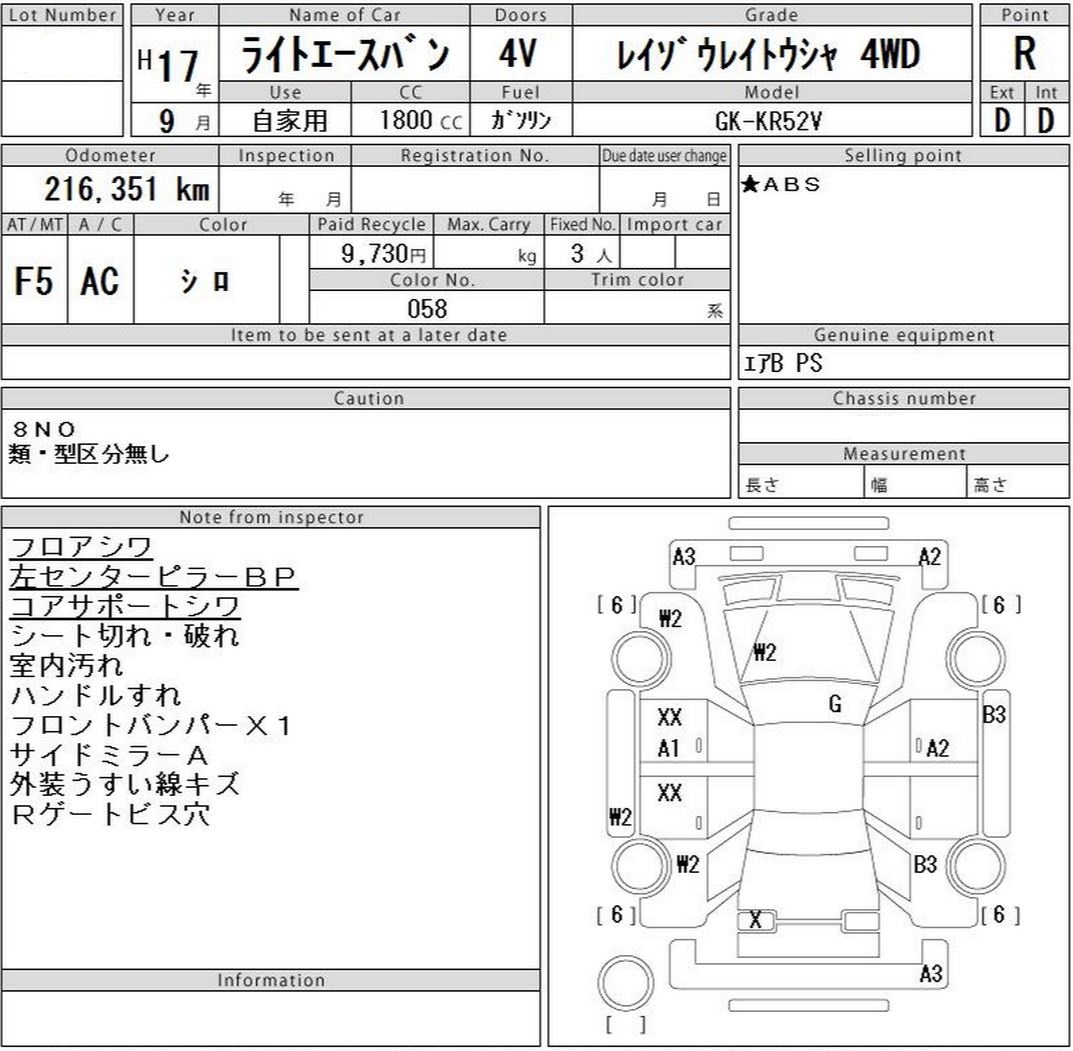Select the exterior grade D under Ext

[1002, 120]
